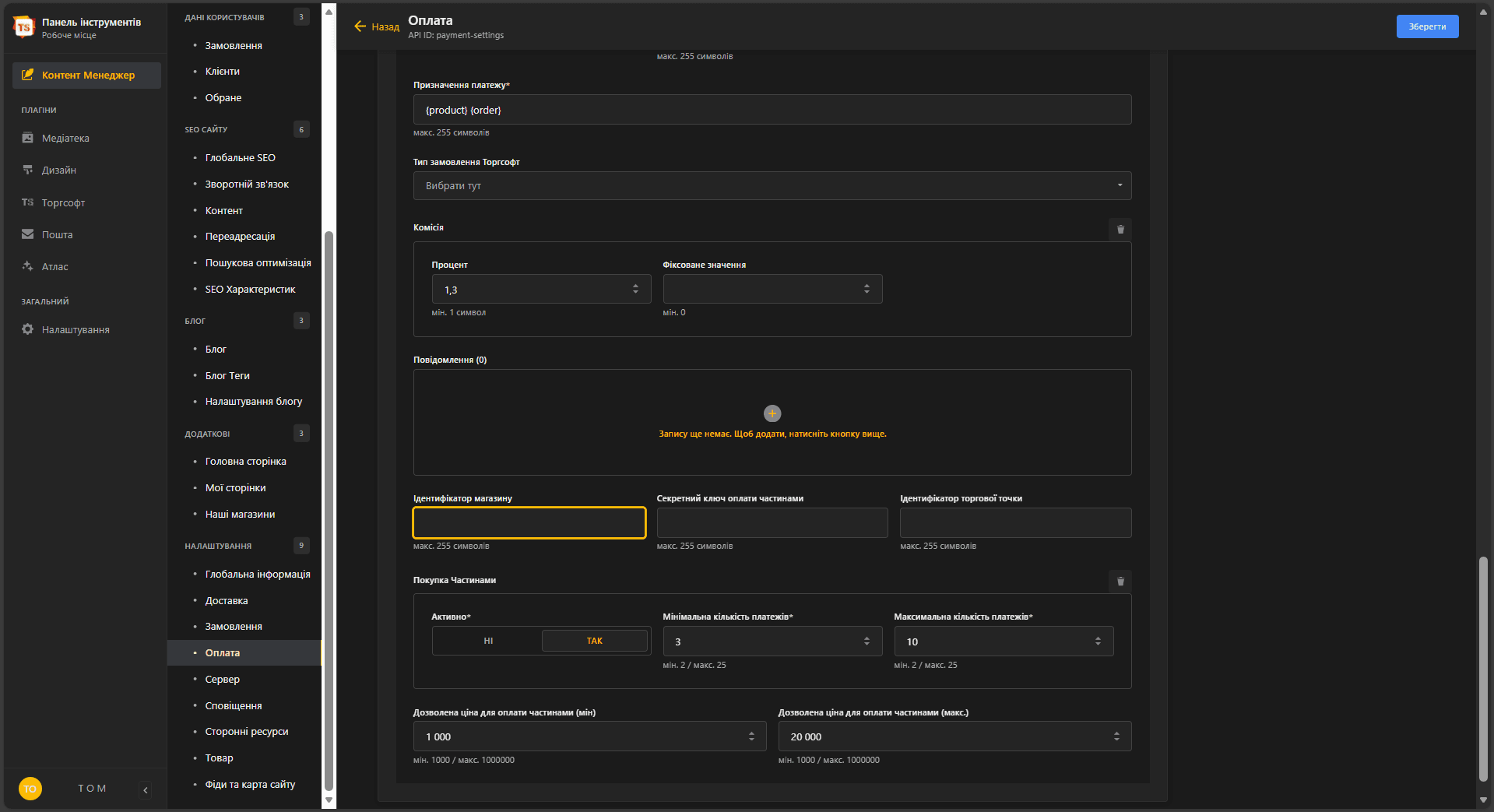Open Глобальне SEO in the menu

[x=240, y=158]
